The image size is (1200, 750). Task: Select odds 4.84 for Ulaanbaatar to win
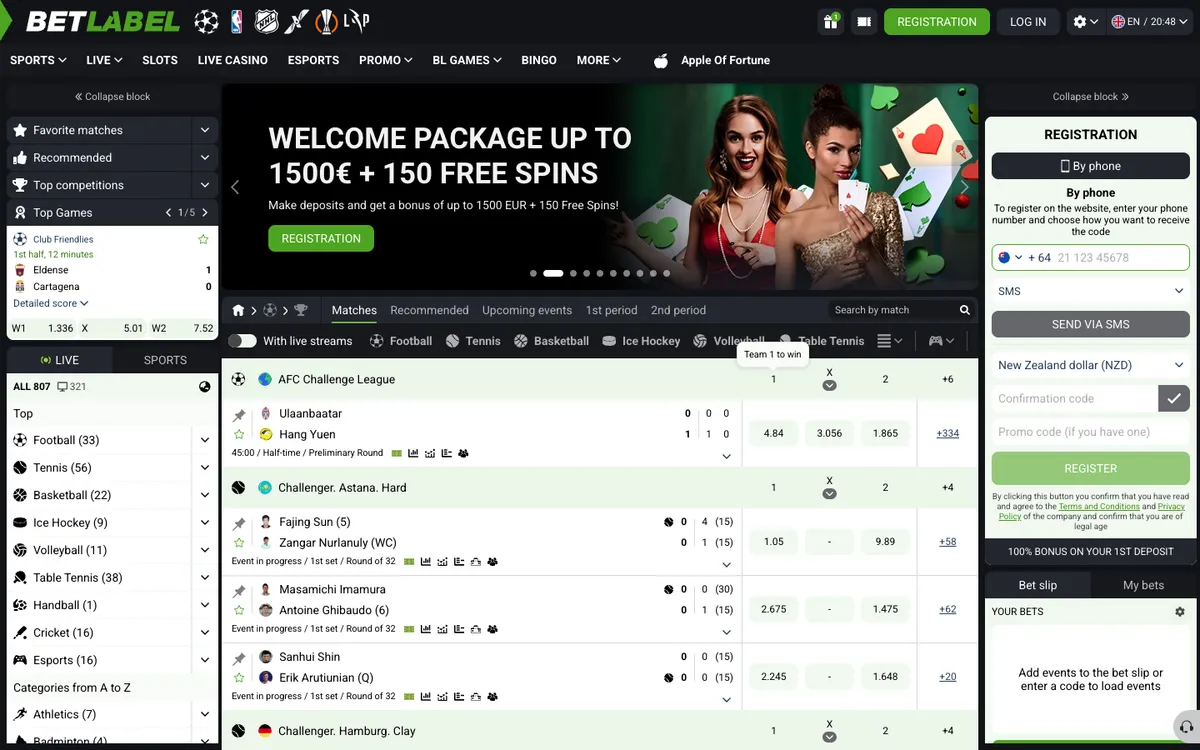click(773, 433)
